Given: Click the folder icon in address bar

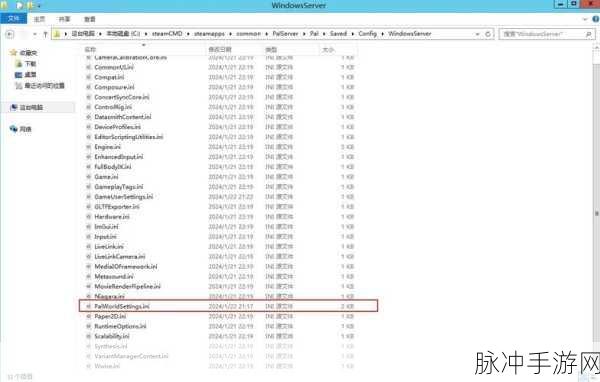Looking at the screenshot, I should (x=57, y=34).
